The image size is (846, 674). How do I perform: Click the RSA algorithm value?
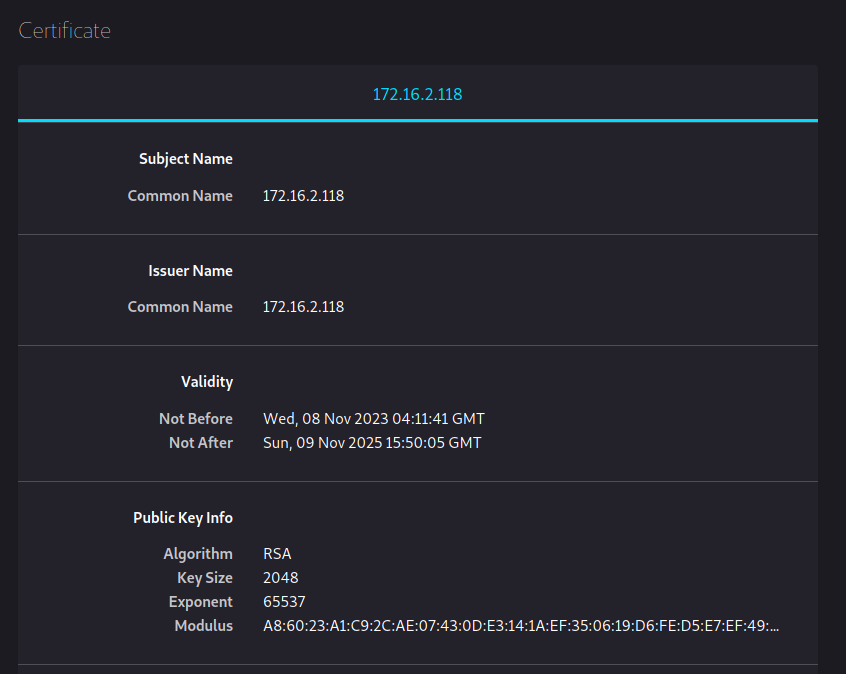click(277, 554)
